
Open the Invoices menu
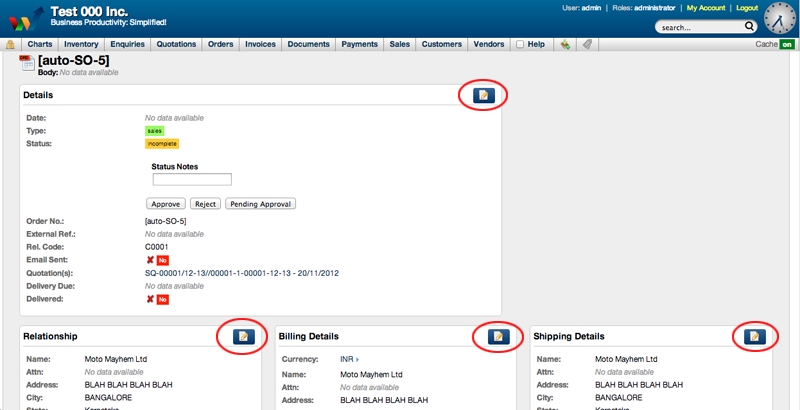point(260,44)
